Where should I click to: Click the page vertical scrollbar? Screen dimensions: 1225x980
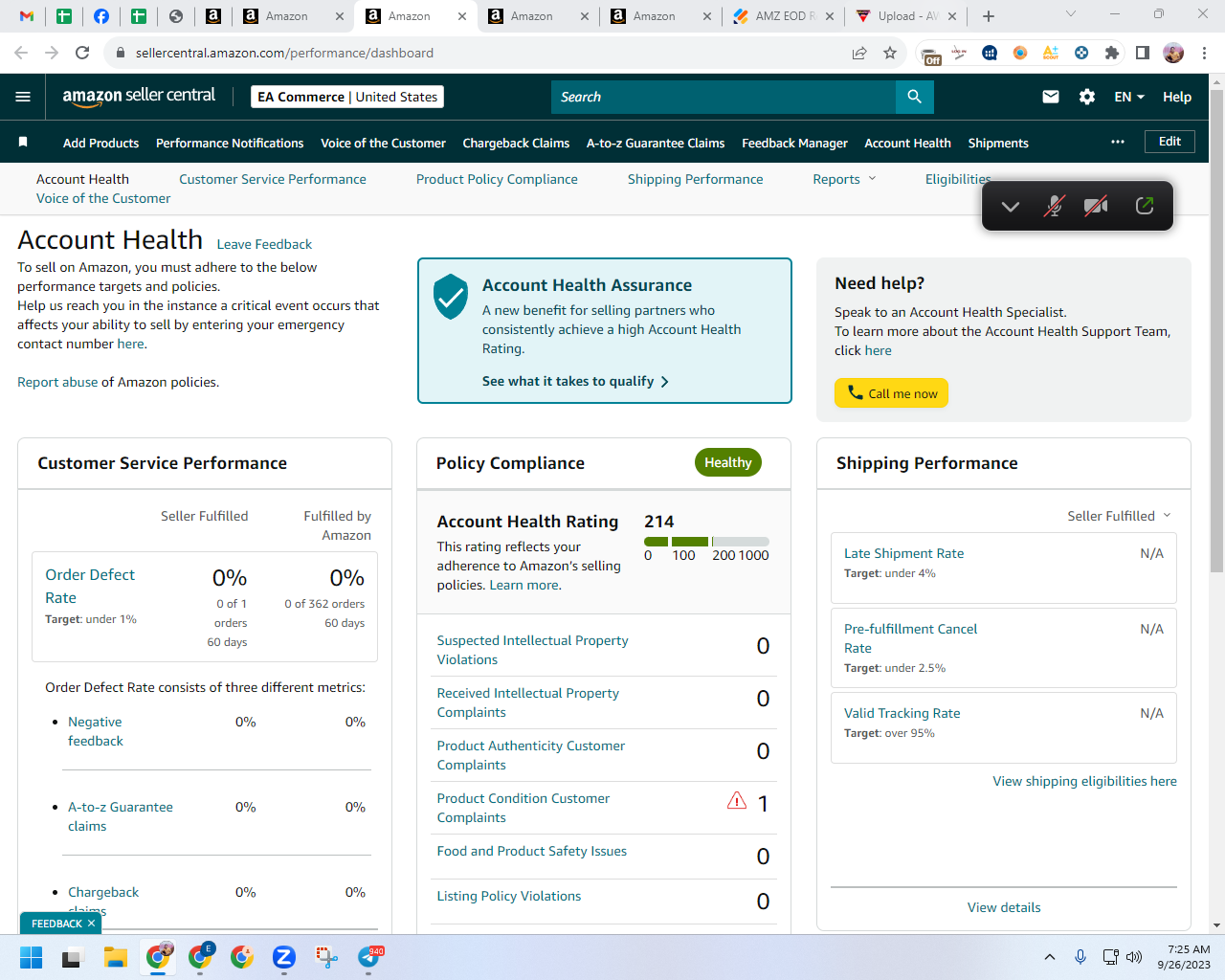pos(1216,330)
